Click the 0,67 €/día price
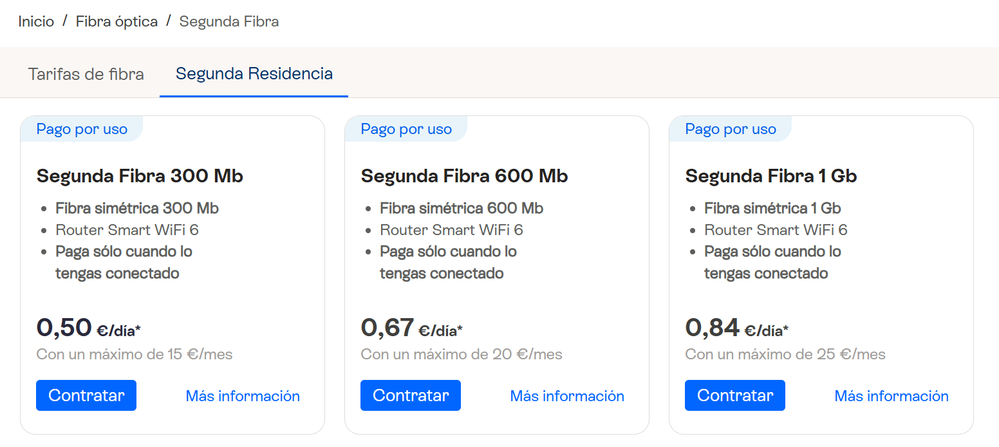The width and height of the screenshot is (999, 447). click(x=411, y=328)
